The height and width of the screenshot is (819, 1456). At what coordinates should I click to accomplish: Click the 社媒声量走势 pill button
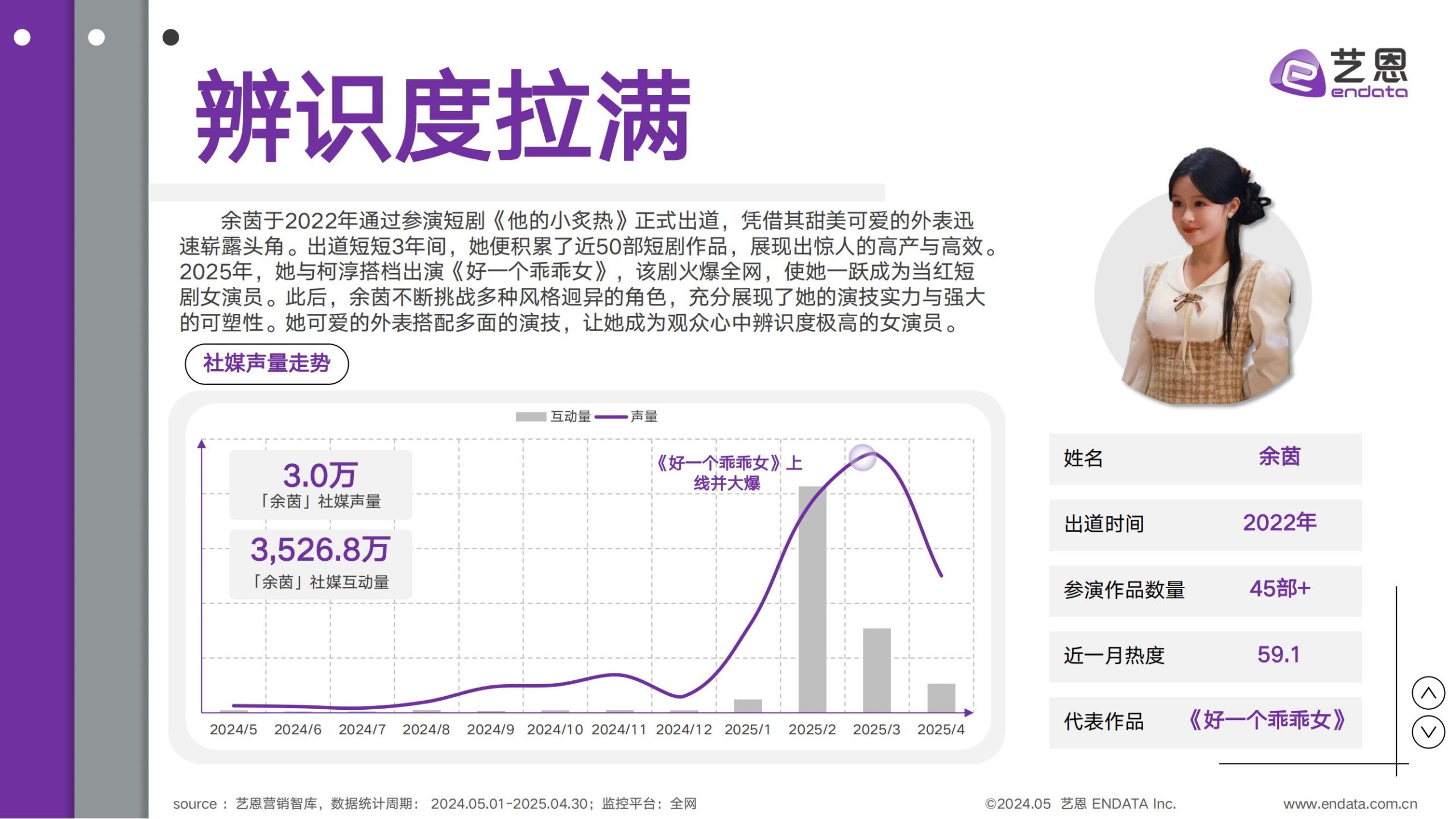point(267,364)
